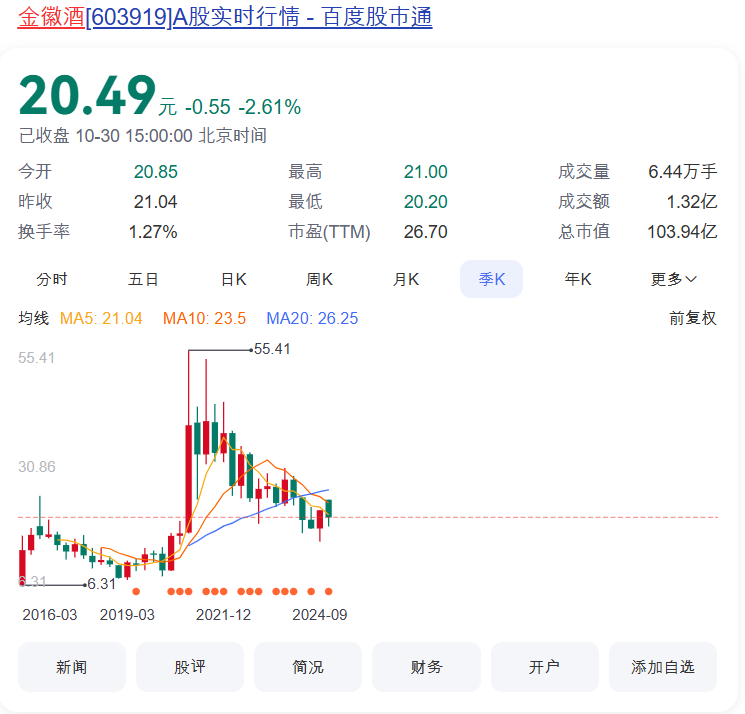Click the 2021-12 axis date label
This screenshot has height=714, width=745.
223,615
